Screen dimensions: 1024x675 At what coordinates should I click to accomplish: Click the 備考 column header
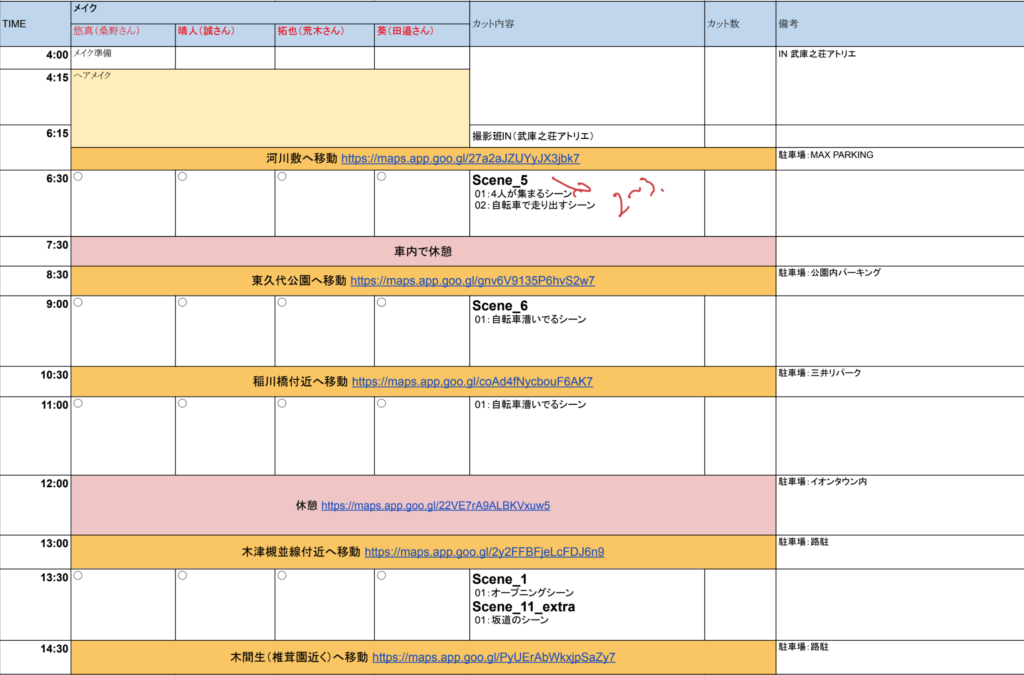[x=898, y=23]
